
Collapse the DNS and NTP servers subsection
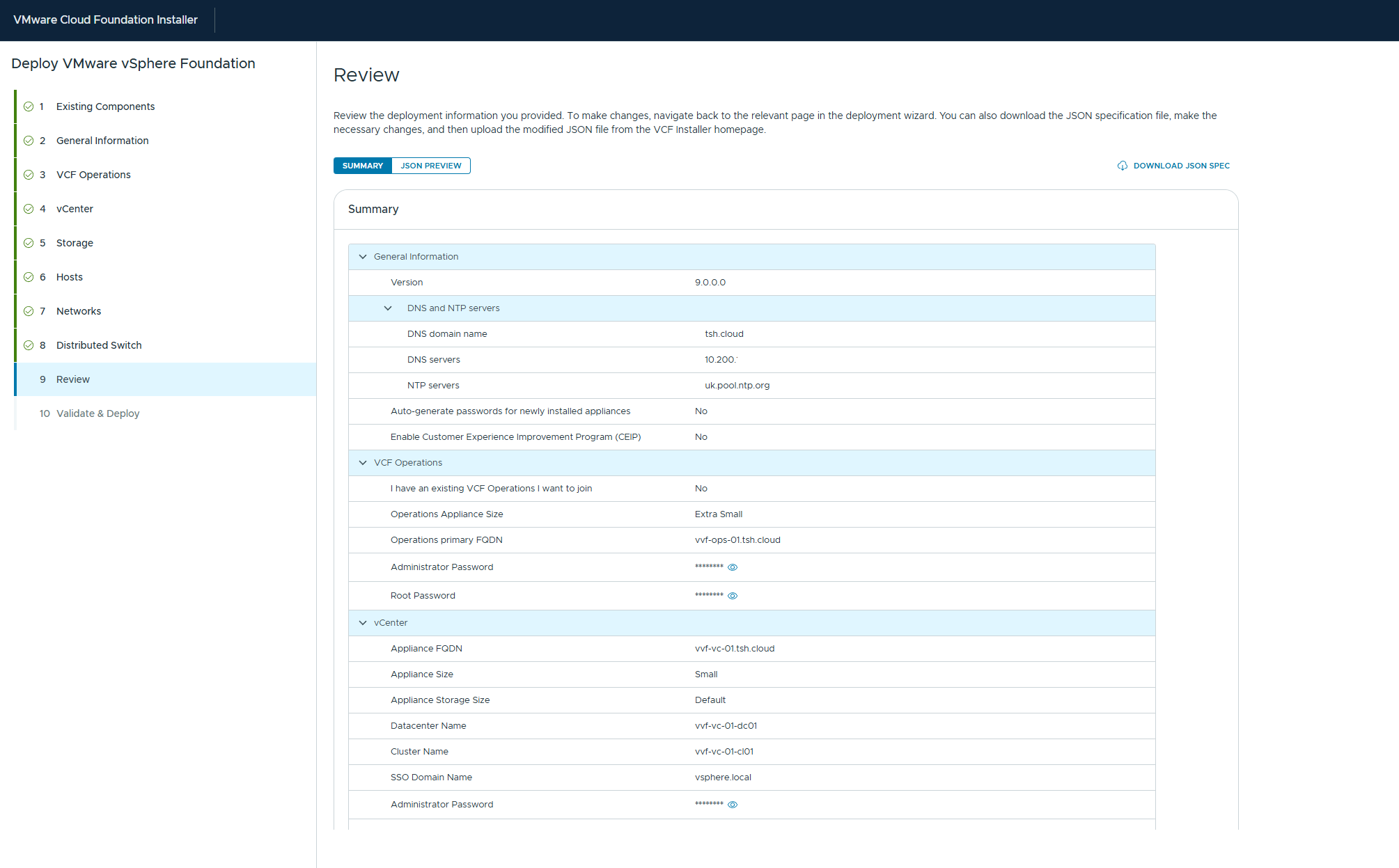click(388, 308)
